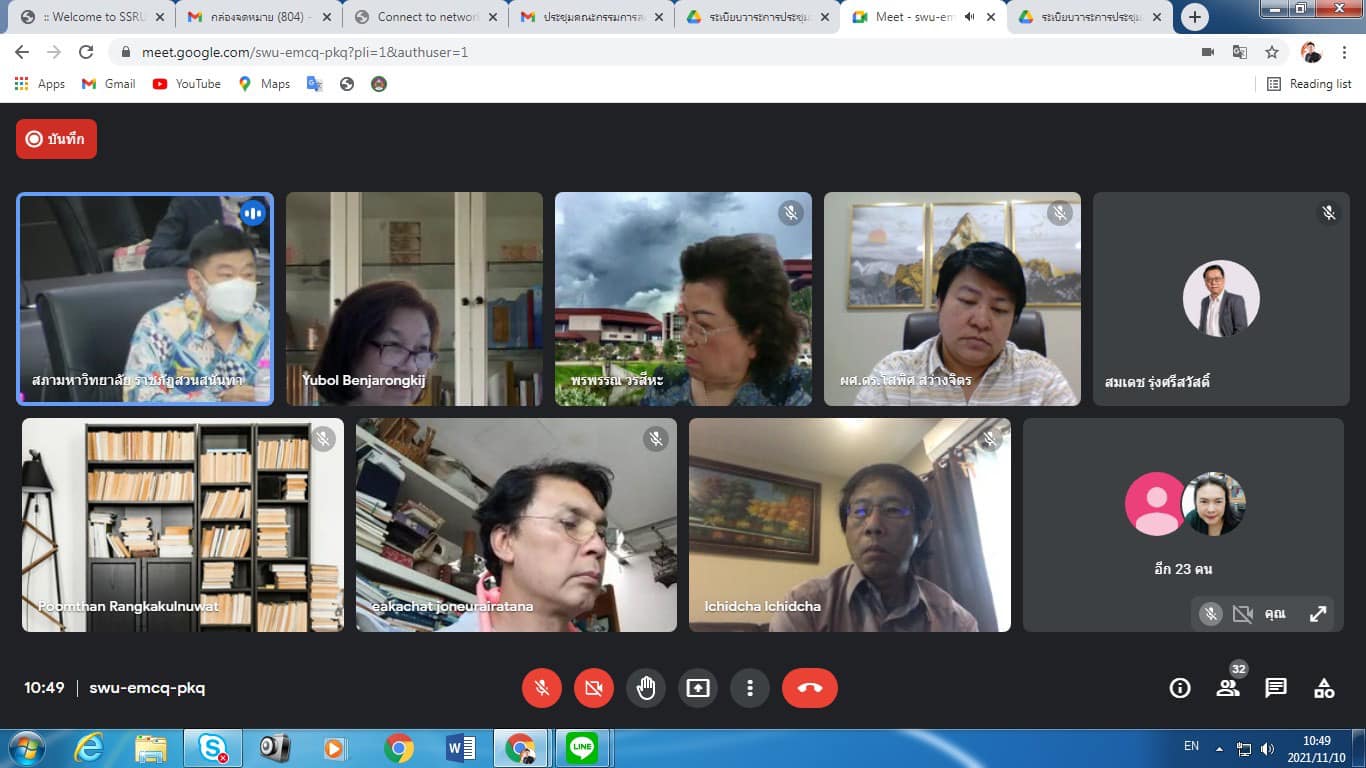Click the red recording indicator button
Viewport: 1366px width, 768px height.
(x=56, y=139)
